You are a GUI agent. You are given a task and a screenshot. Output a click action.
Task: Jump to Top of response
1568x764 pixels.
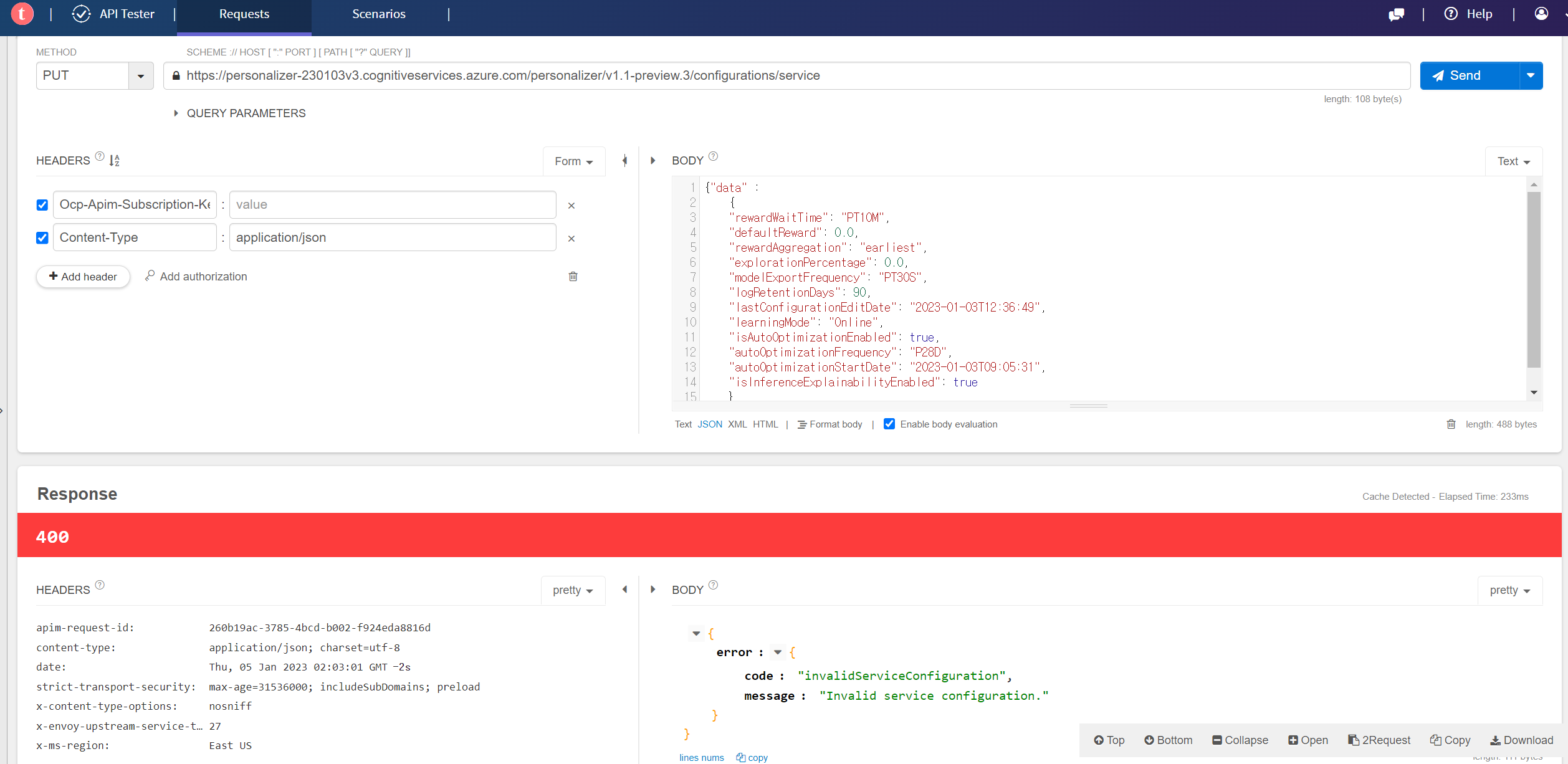point(1109,740)
